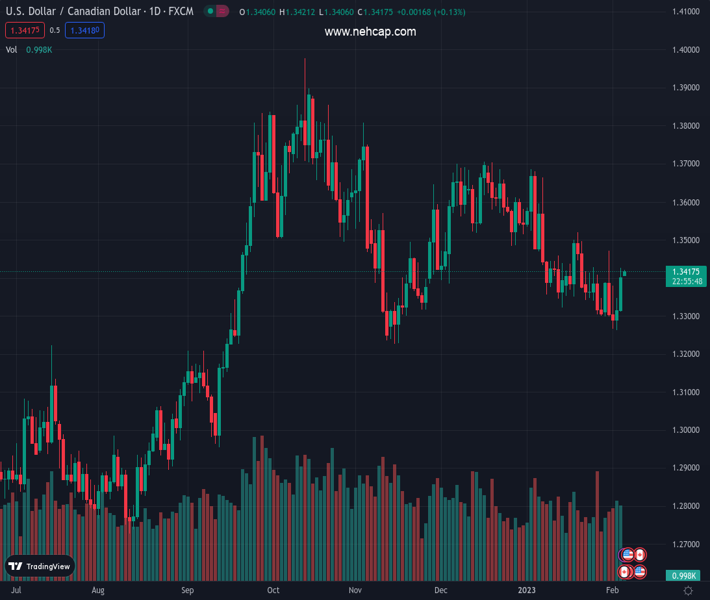This screenshot has width=710, height=600.
Task: Click the 1.38000 price axis label
Action: tap(686, 126)
